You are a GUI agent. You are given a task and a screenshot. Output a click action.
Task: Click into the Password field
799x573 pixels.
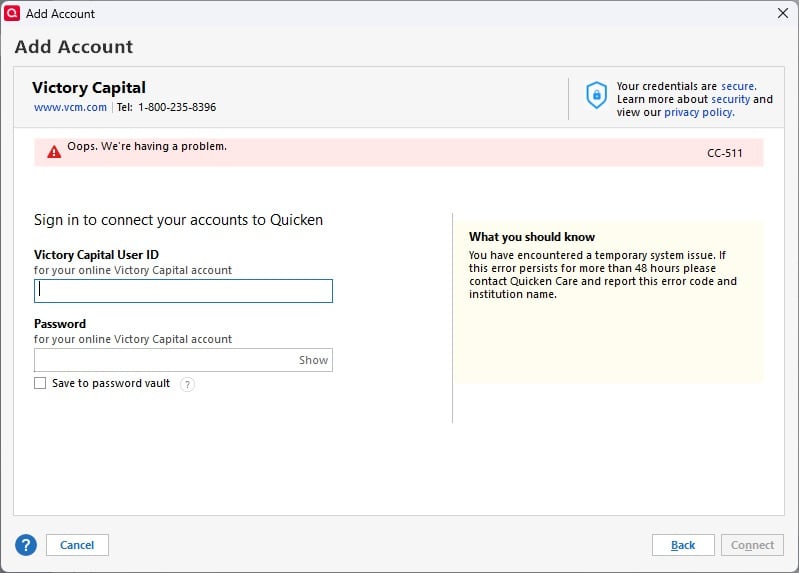tap(165, 360)
